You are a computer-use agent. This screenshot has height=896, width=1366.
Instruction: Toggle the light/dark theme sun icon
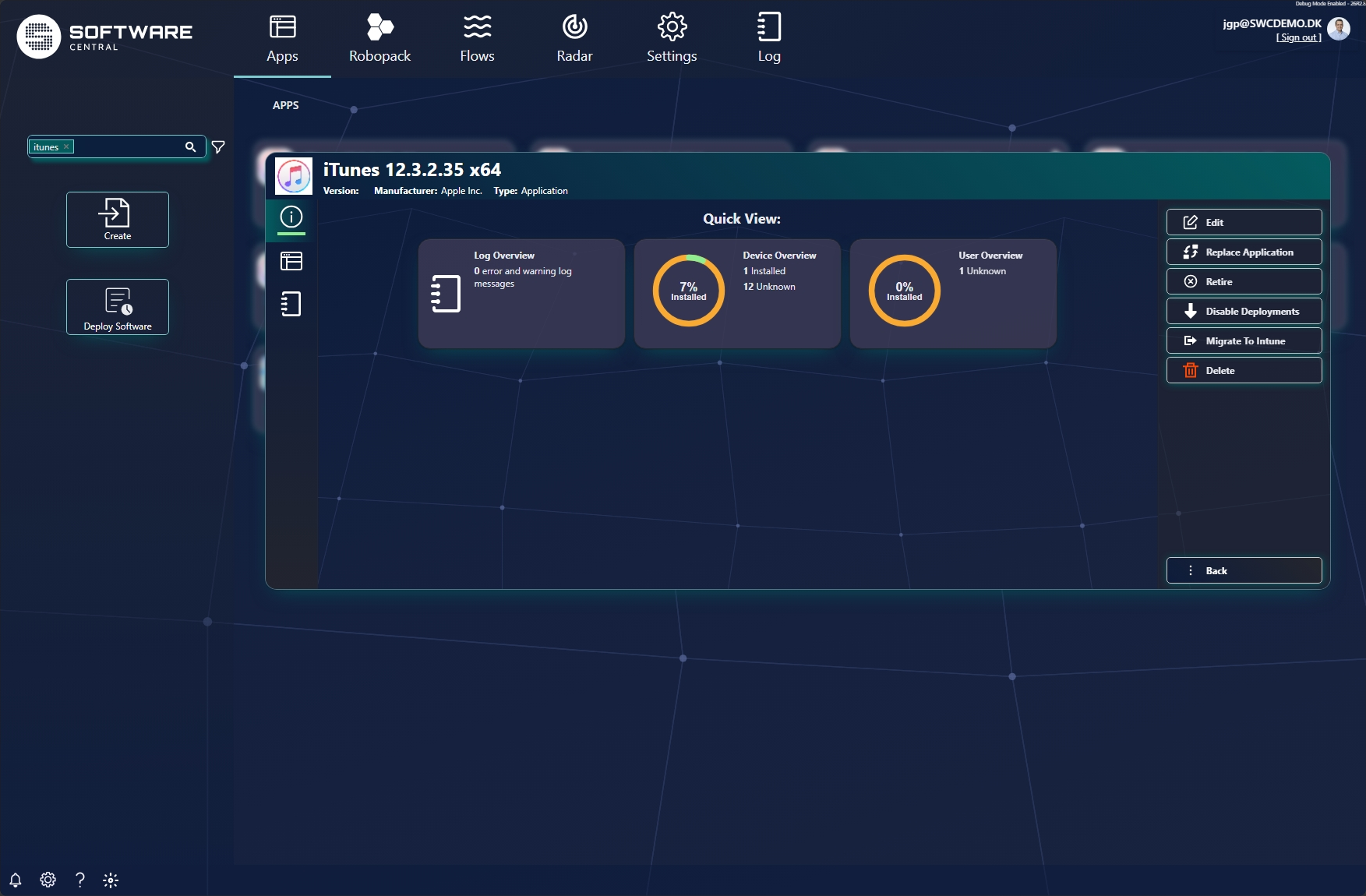pyautogui.click(x=111, y=880)
